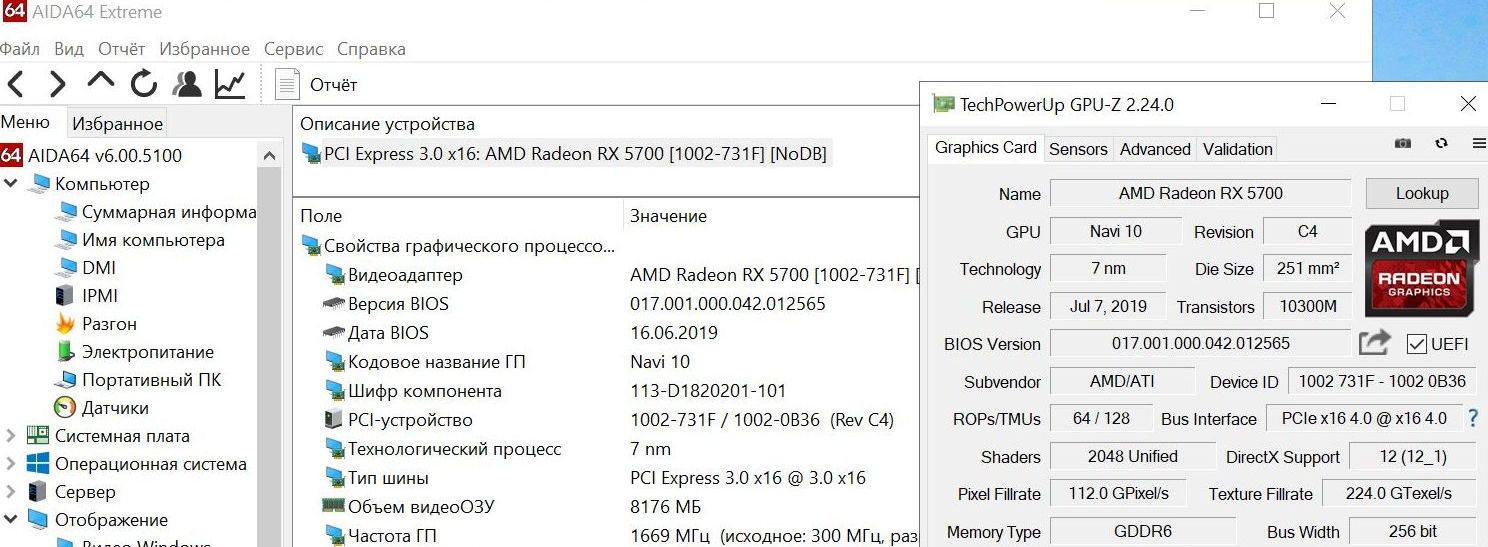This screenshot has height=547, width=1488.
Task: Open the GPU-Z hamburger menu
Action: pyautogui.click(x=1479, y=144)
